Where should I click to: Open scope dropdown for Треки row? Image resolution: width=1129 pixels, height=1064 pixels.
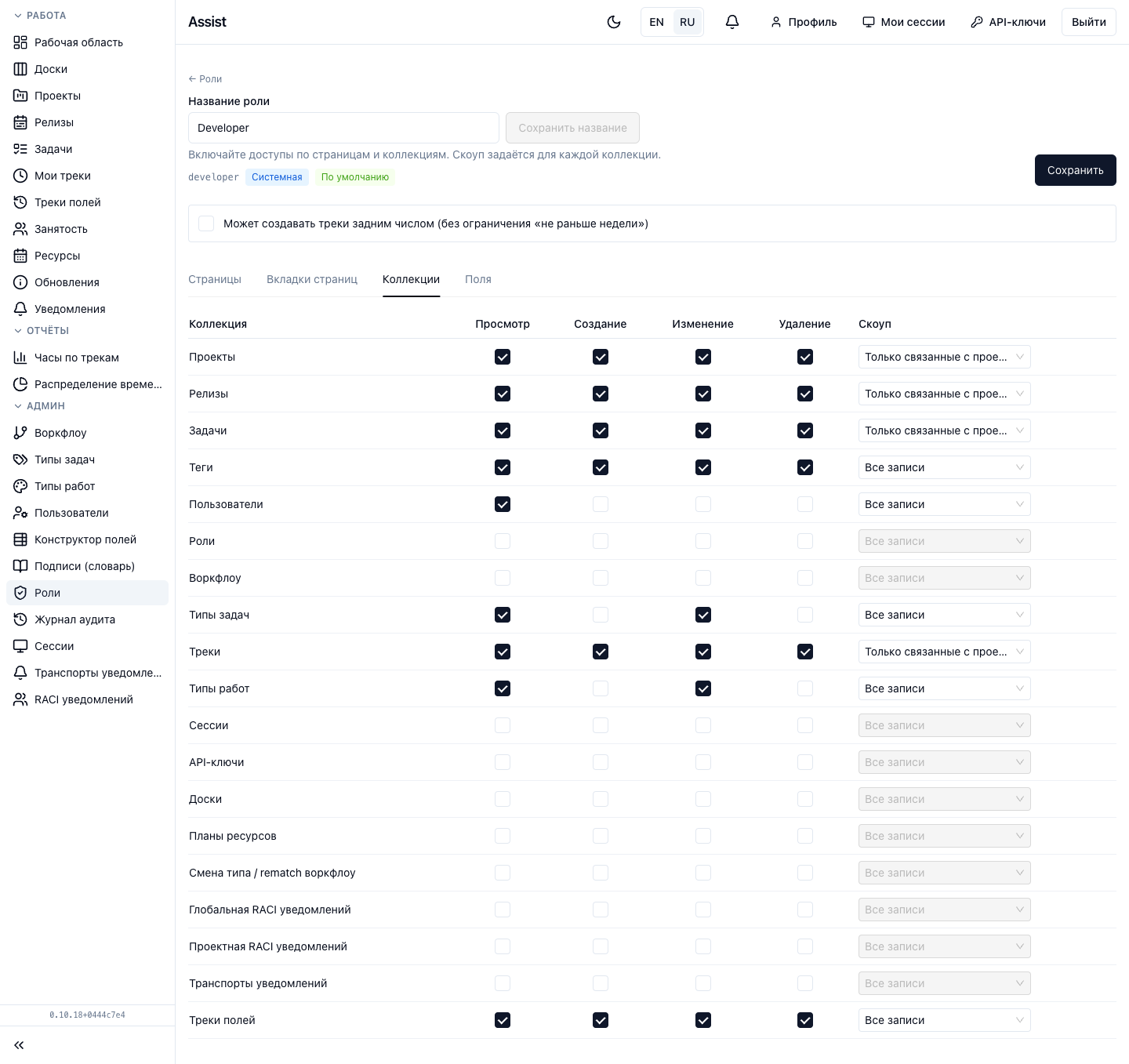944,652
